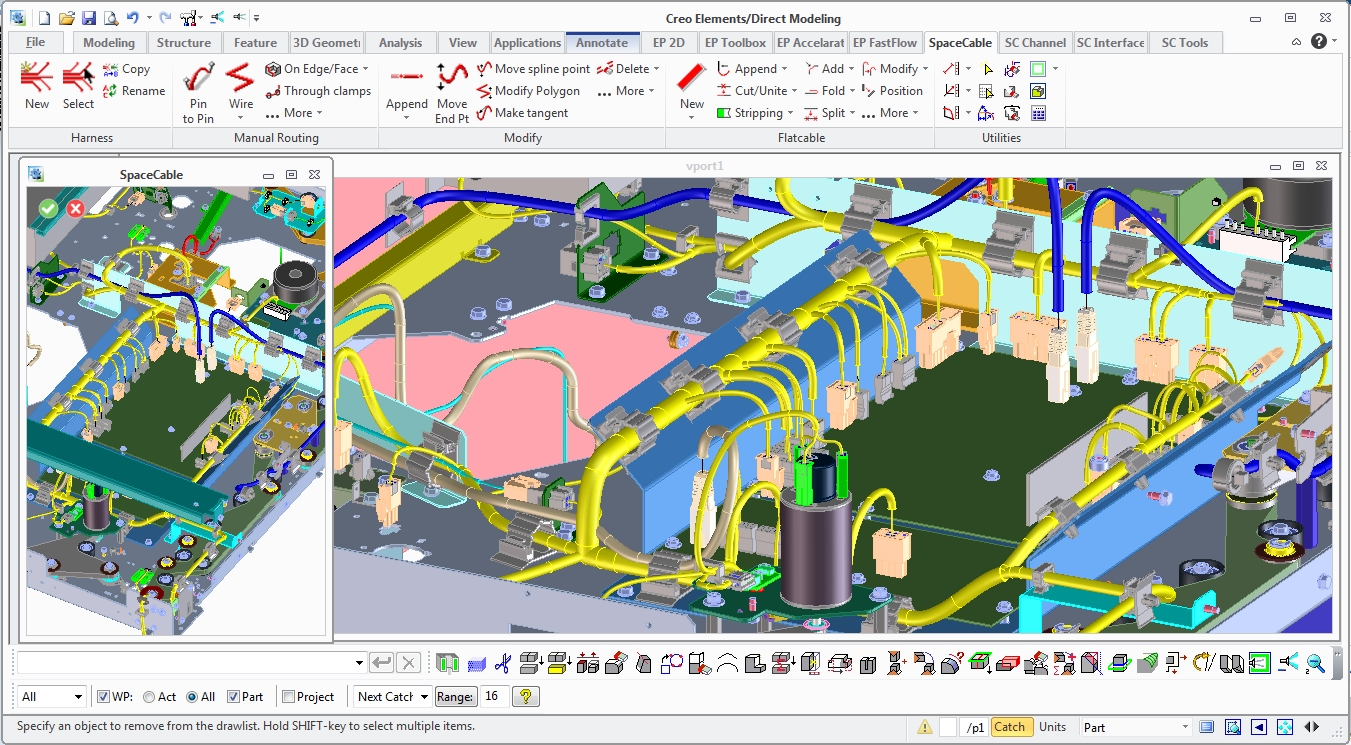Select the Pin to Pin routing tool

pyautogui.click(x=197, y=90)
